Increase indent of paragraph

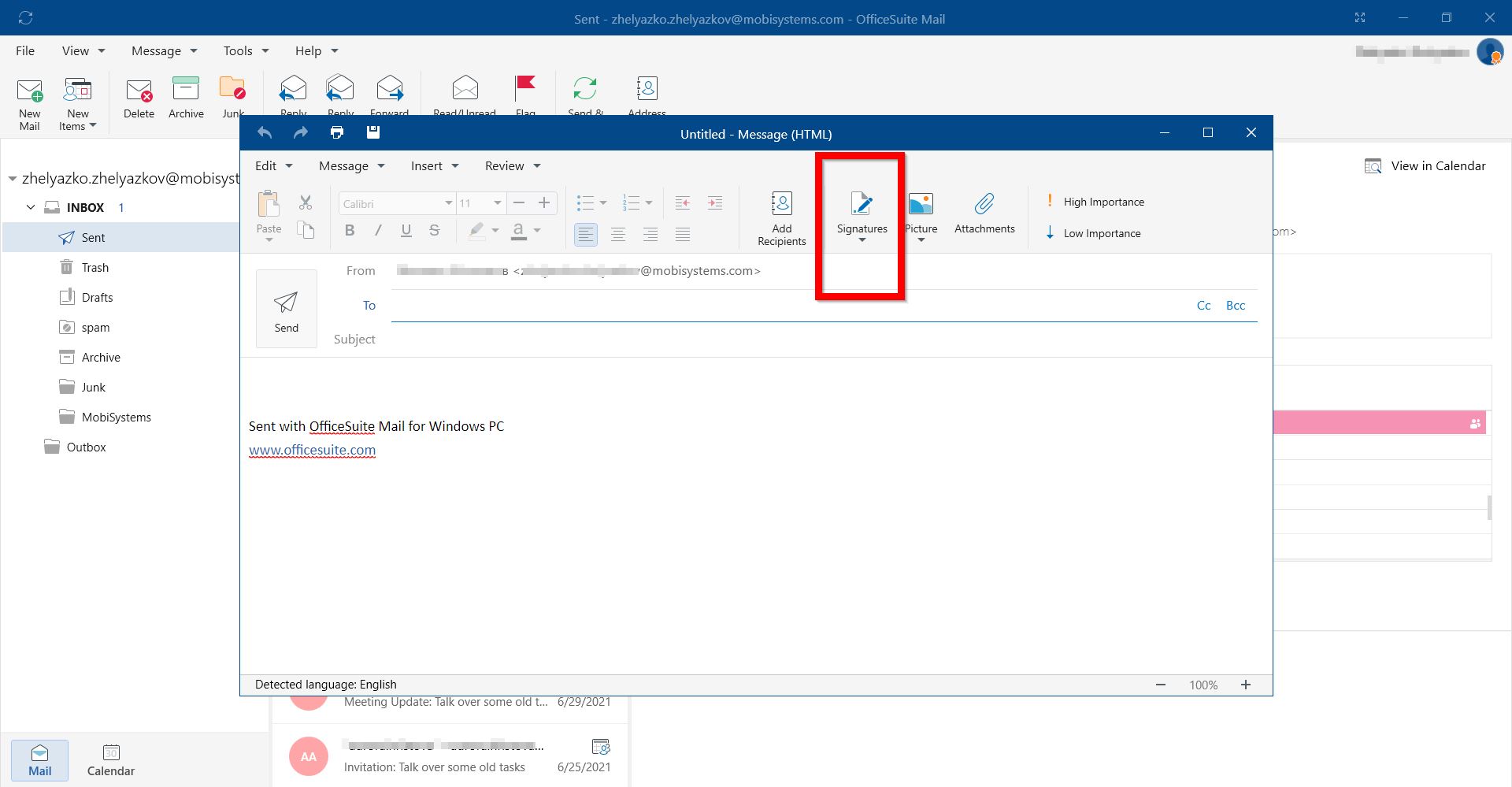(715, 203)
